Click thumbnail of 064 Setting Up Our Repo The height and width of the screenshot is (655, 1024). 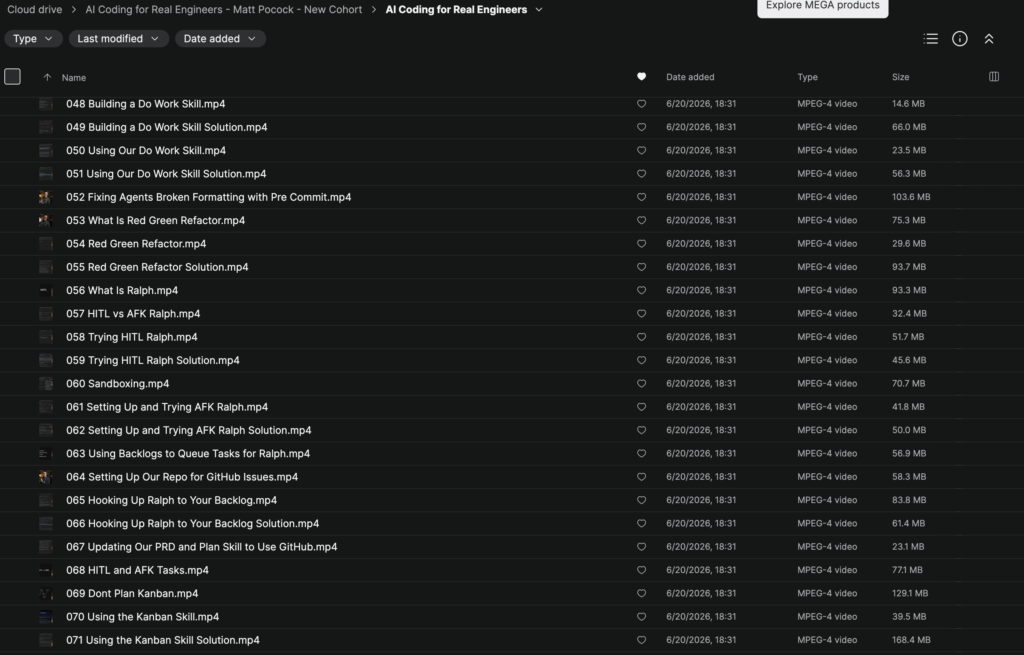click(x=46, y=477)
